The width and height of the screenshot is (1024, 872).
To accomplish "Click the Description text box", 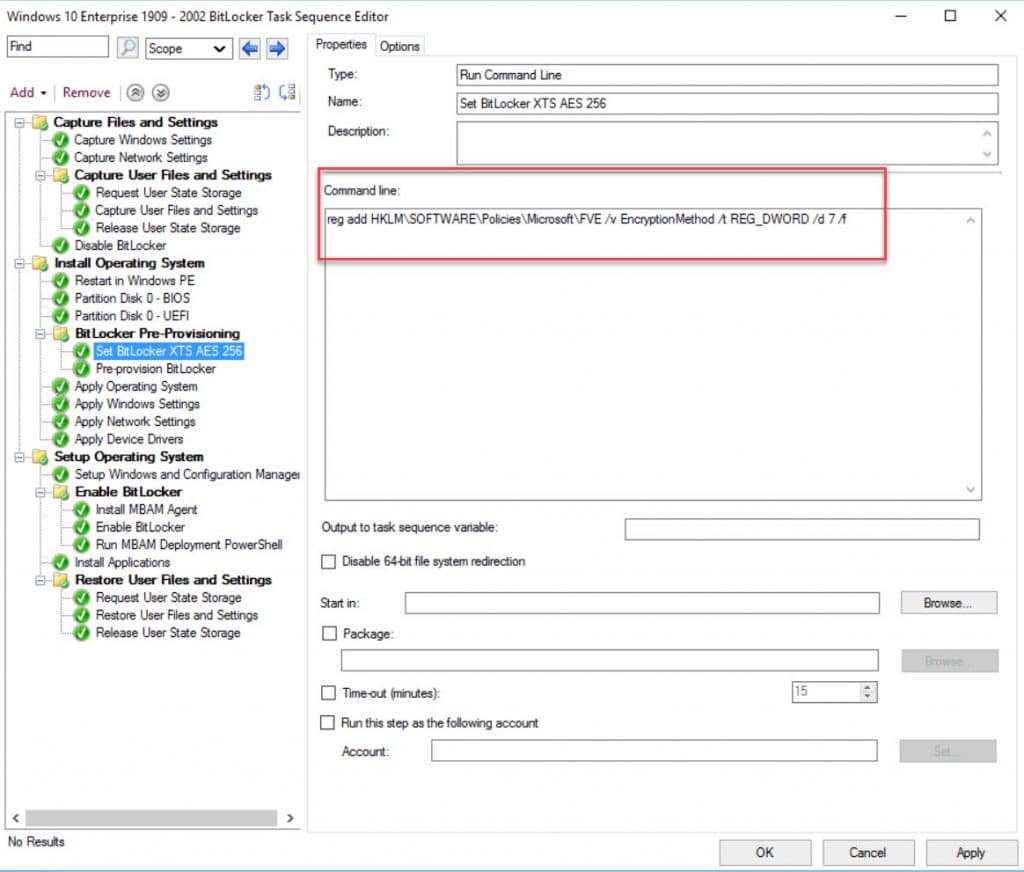I will point(727,143).
